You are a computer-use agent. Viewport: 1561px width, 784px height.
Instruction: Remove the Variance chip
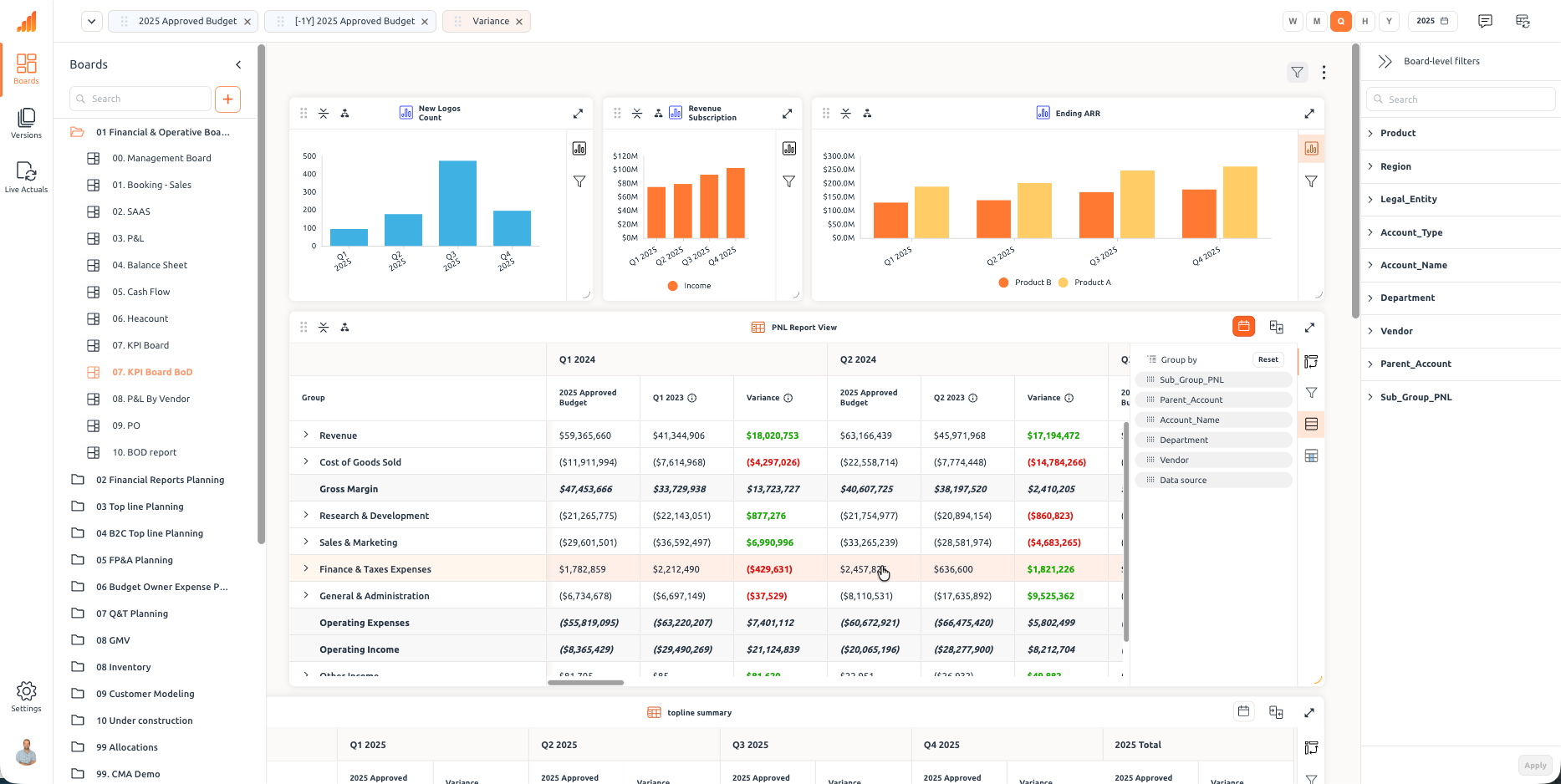[519, 22]
